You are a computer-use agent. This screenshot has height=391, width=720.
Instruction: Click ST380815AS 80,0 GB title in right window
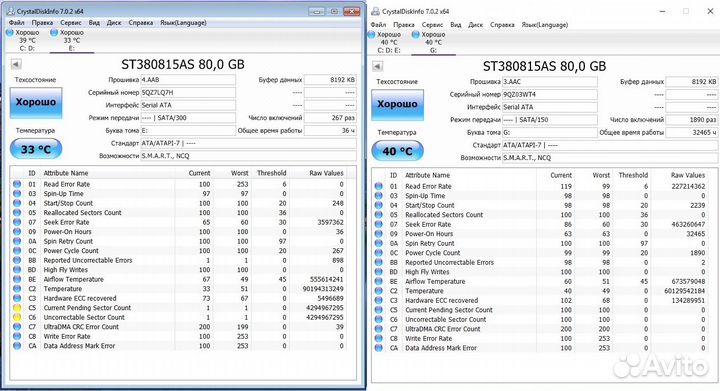544,67
